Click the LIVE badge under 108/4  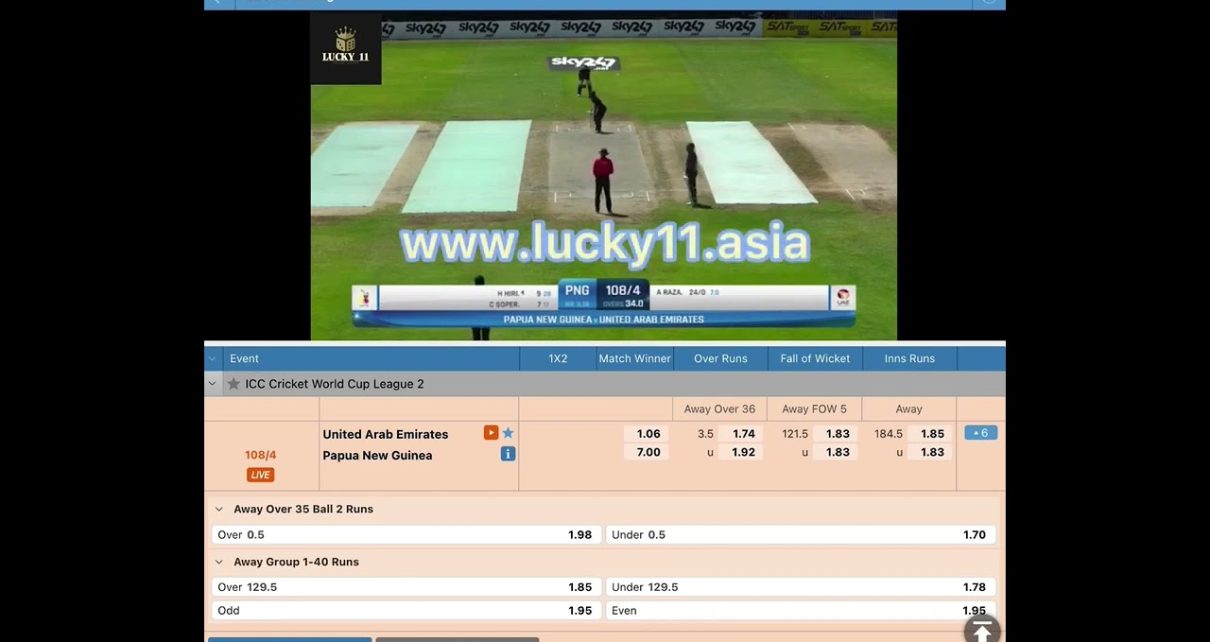click(x=260, y=475)
